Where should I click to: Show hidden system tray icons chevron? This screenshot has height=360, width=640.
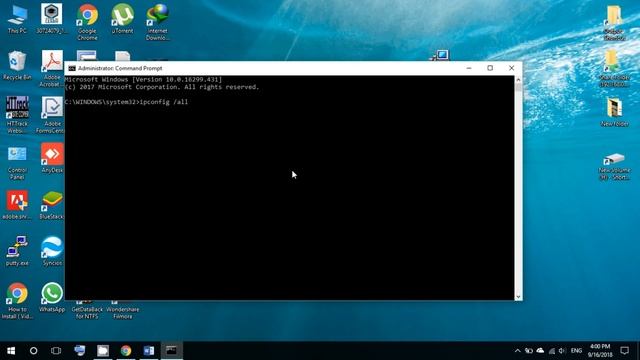click(517, 351)
